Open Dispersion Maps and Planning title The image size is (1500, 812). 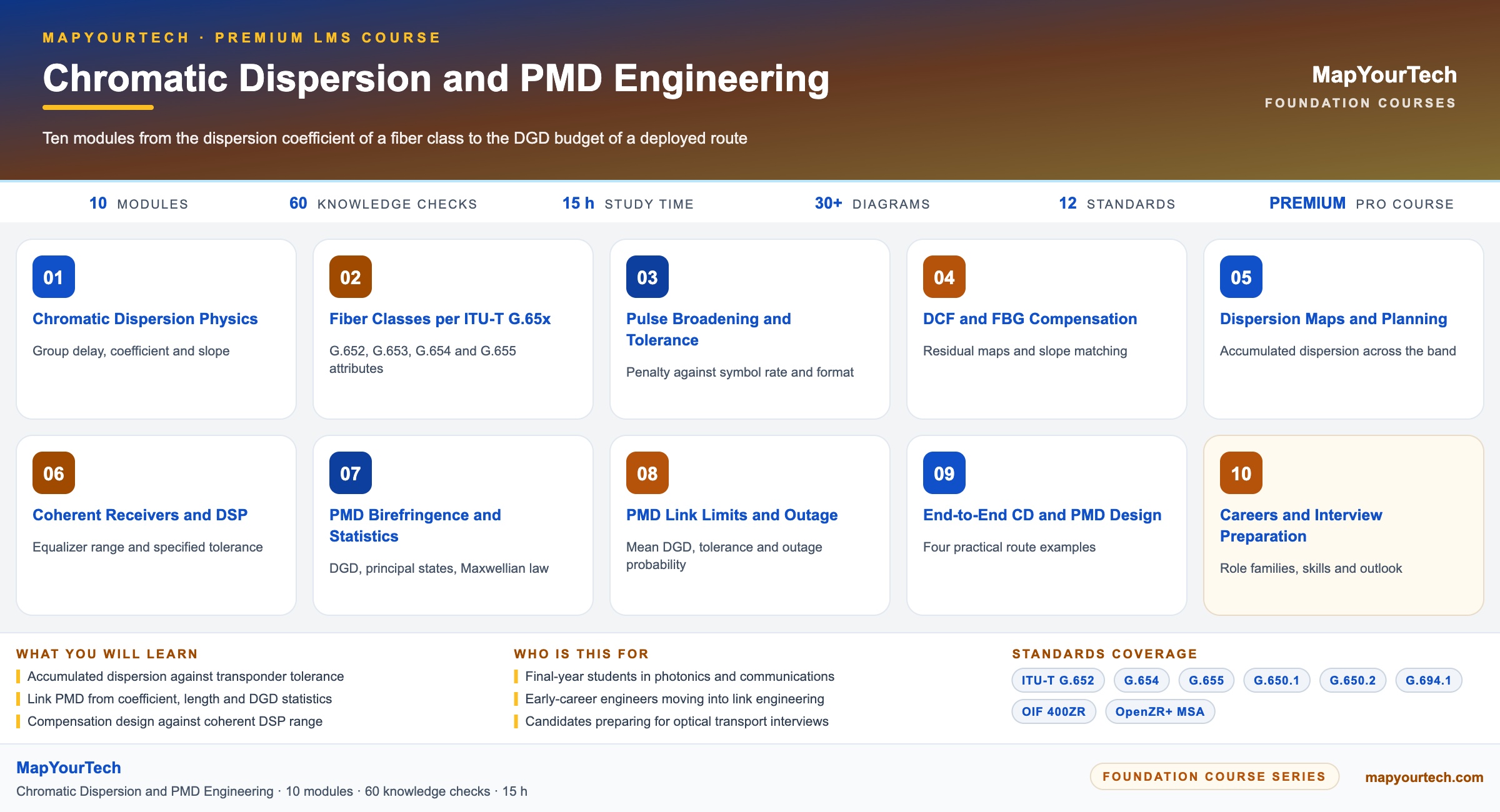(x=1334, y=319)
